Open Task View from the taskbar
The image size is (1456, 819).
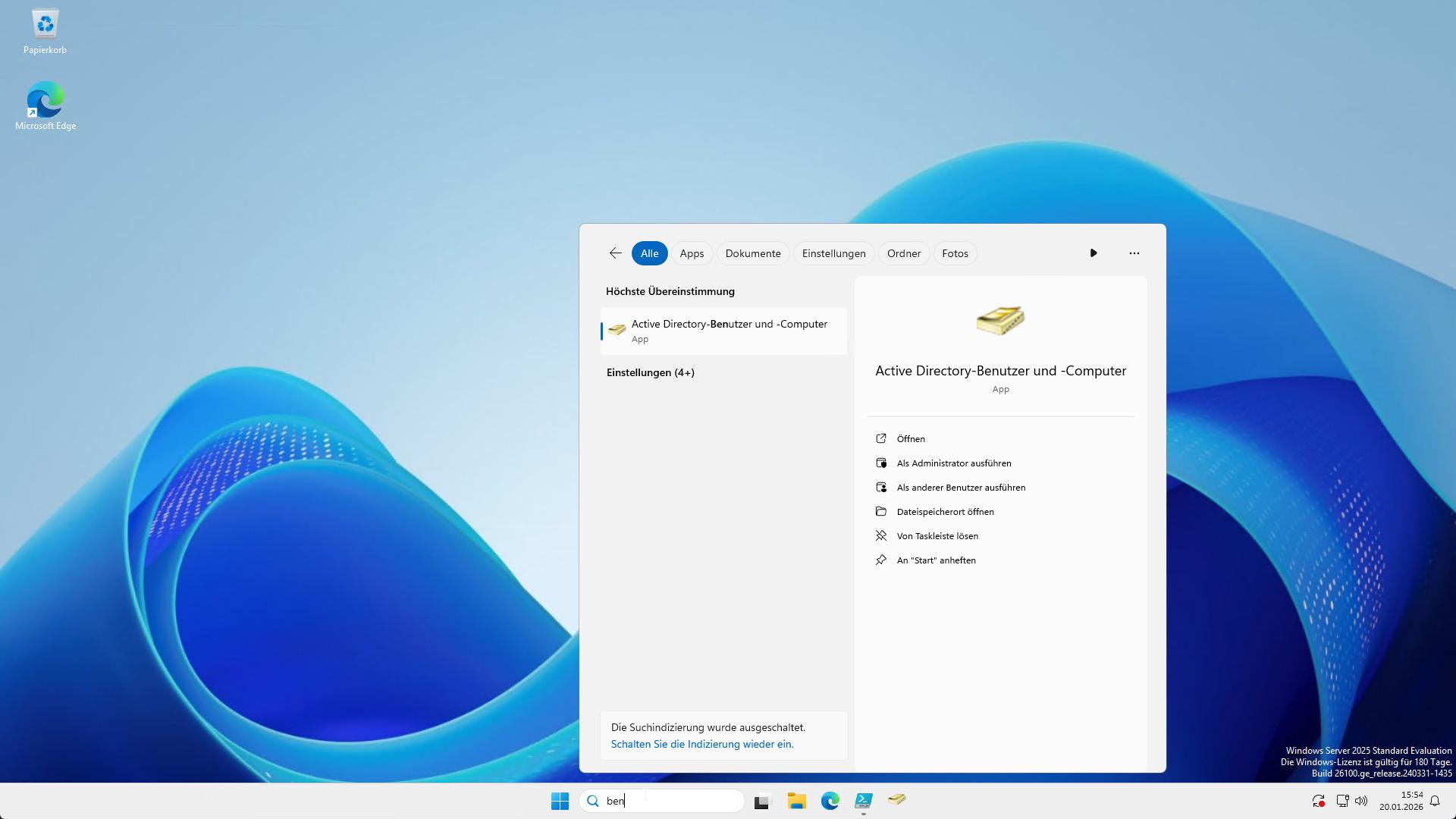tap(762, 801)
